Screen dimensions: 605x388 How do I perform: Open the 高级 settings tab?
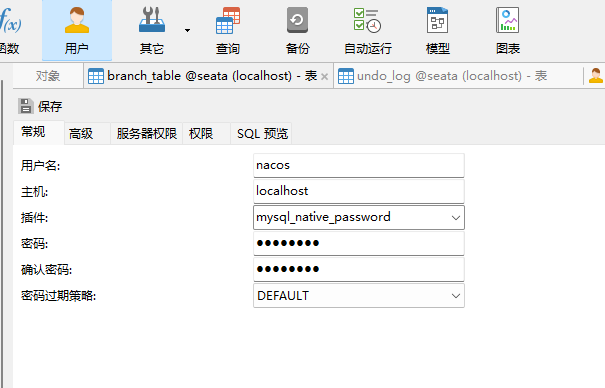(x=81, y=133)
